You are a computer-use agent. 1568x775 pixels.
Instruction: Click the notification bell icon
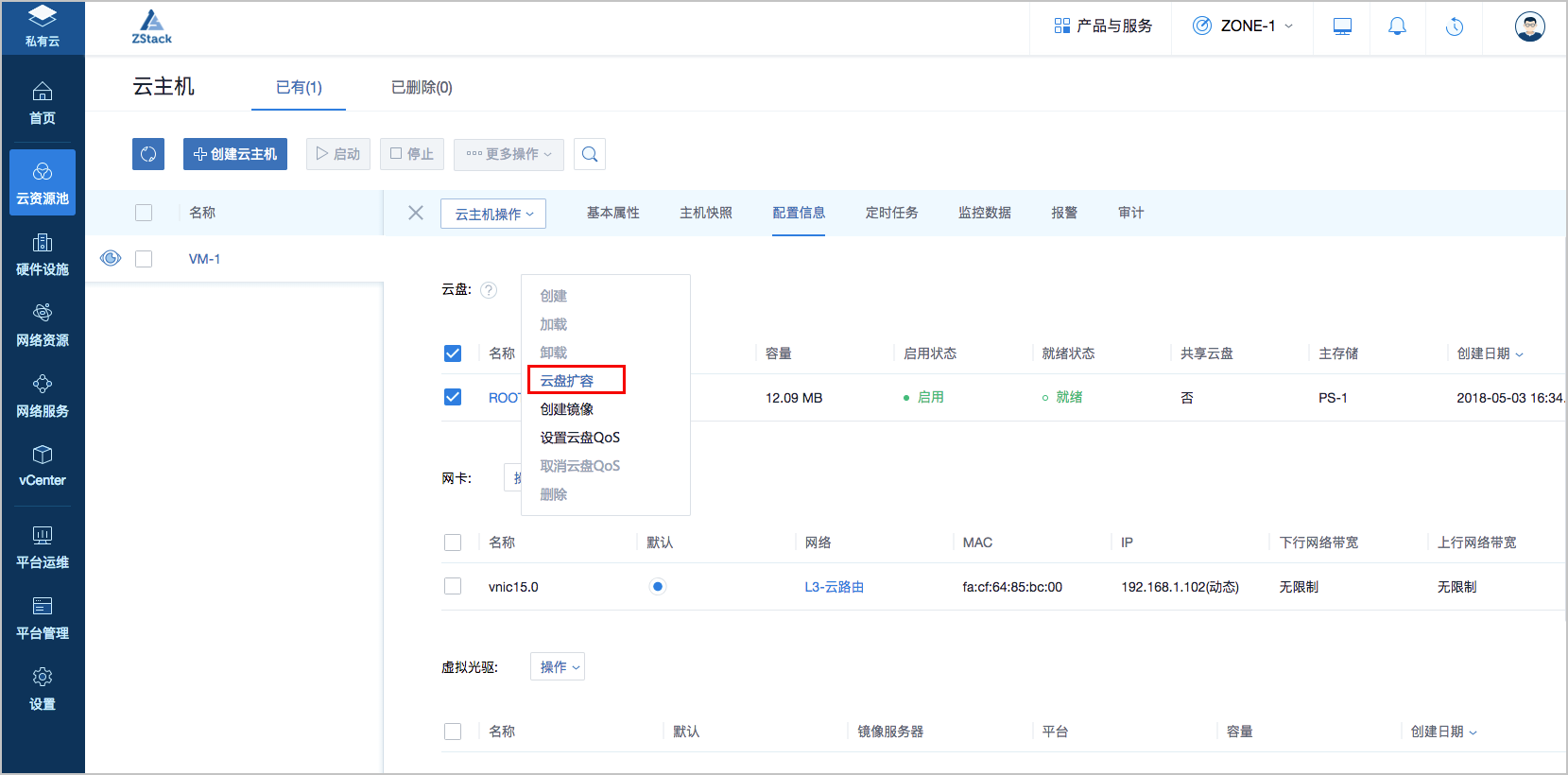point(1396,26)
